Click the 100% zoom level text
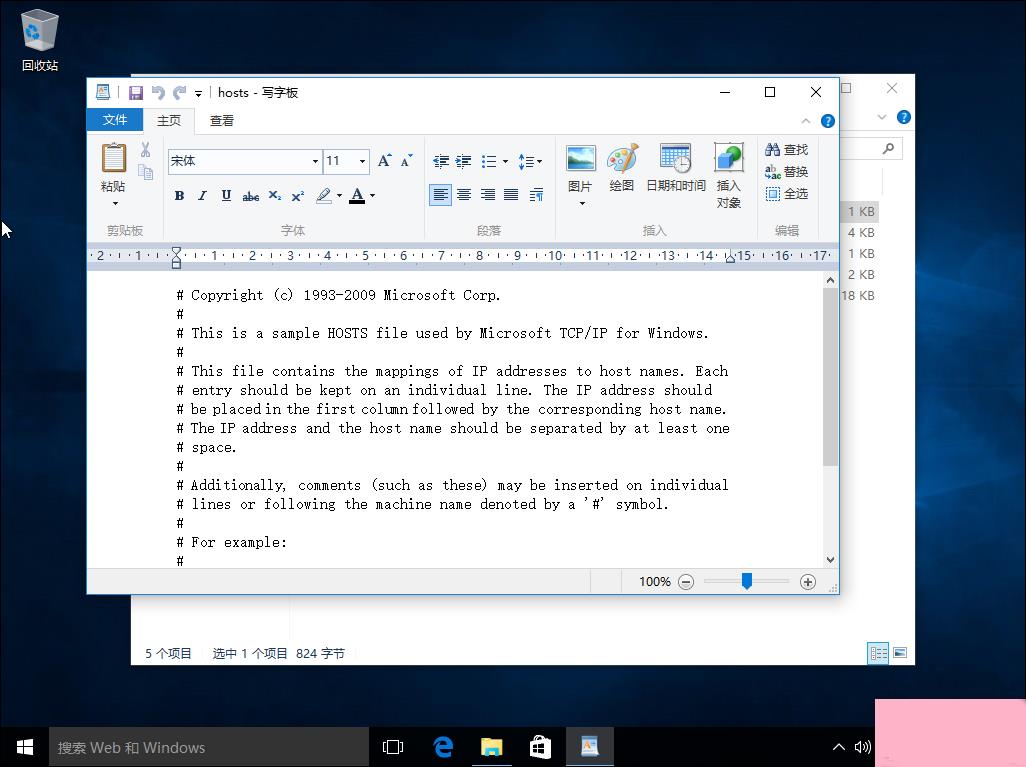The height and width of the screenshot is (767, 1026). 654,582
